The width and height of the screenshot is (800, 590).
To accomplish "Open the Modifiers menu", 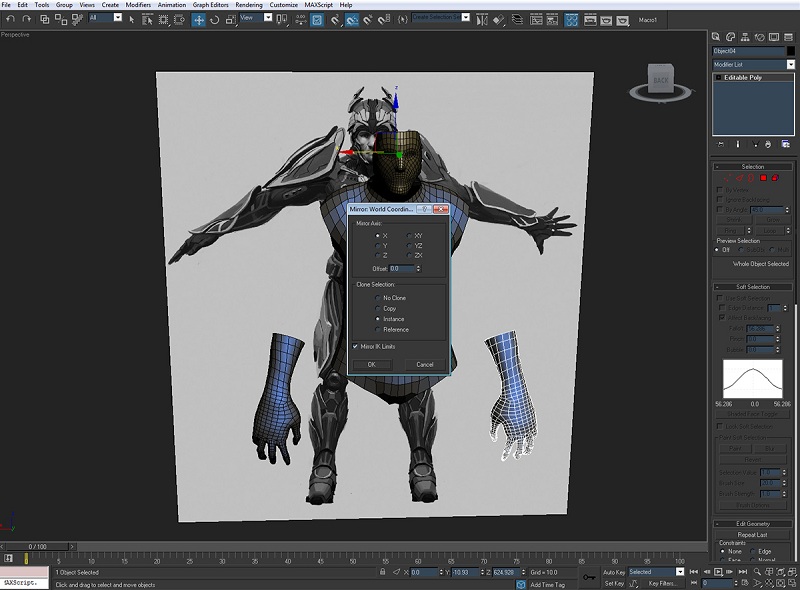I will click(x=138, y=5).
